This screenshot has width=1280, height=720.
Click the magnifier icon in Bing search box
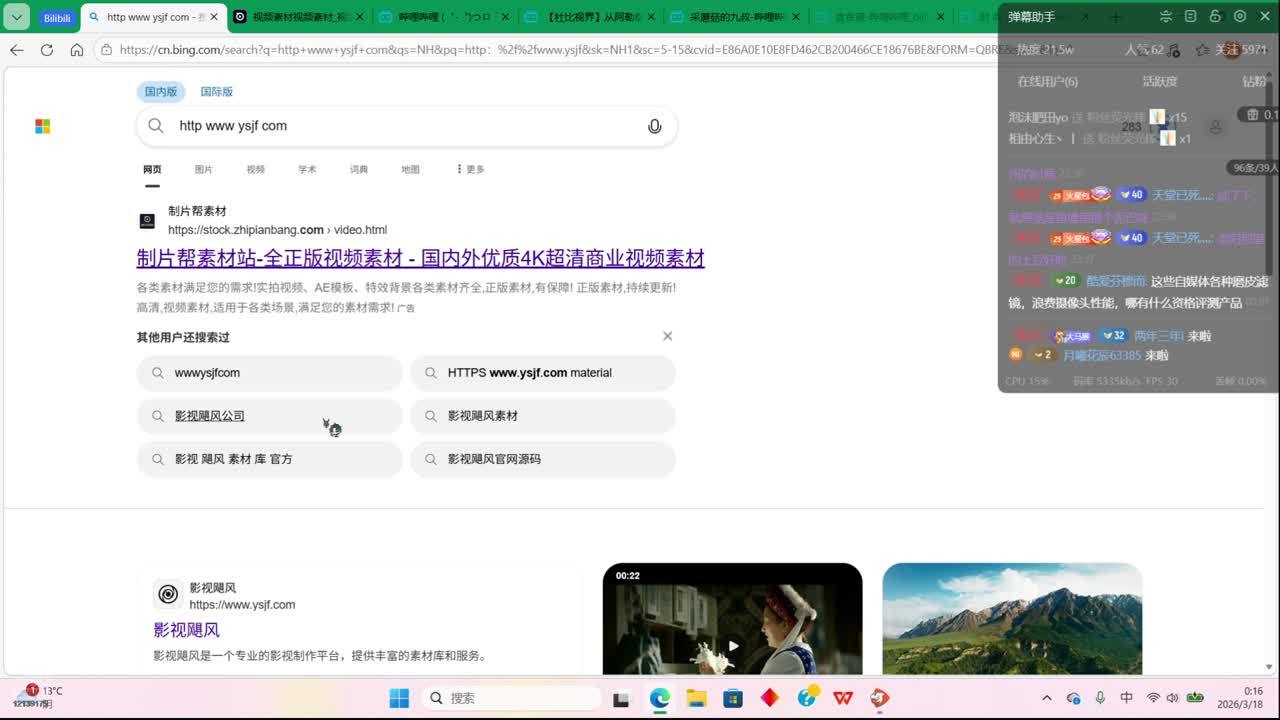click(x=156, y=126)
